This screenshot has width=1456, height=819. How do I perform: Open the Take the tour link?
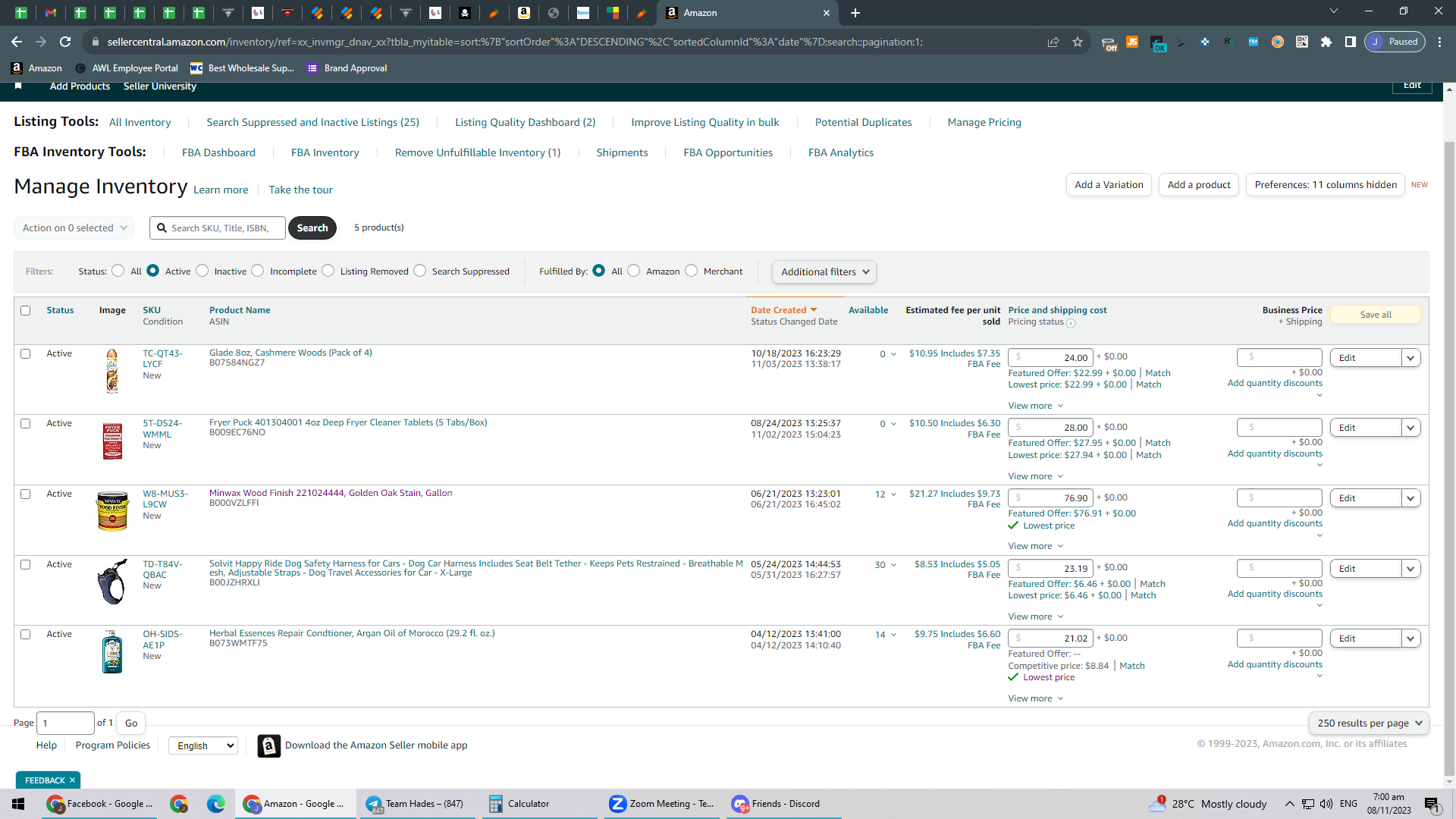click(x=300, y=190)
